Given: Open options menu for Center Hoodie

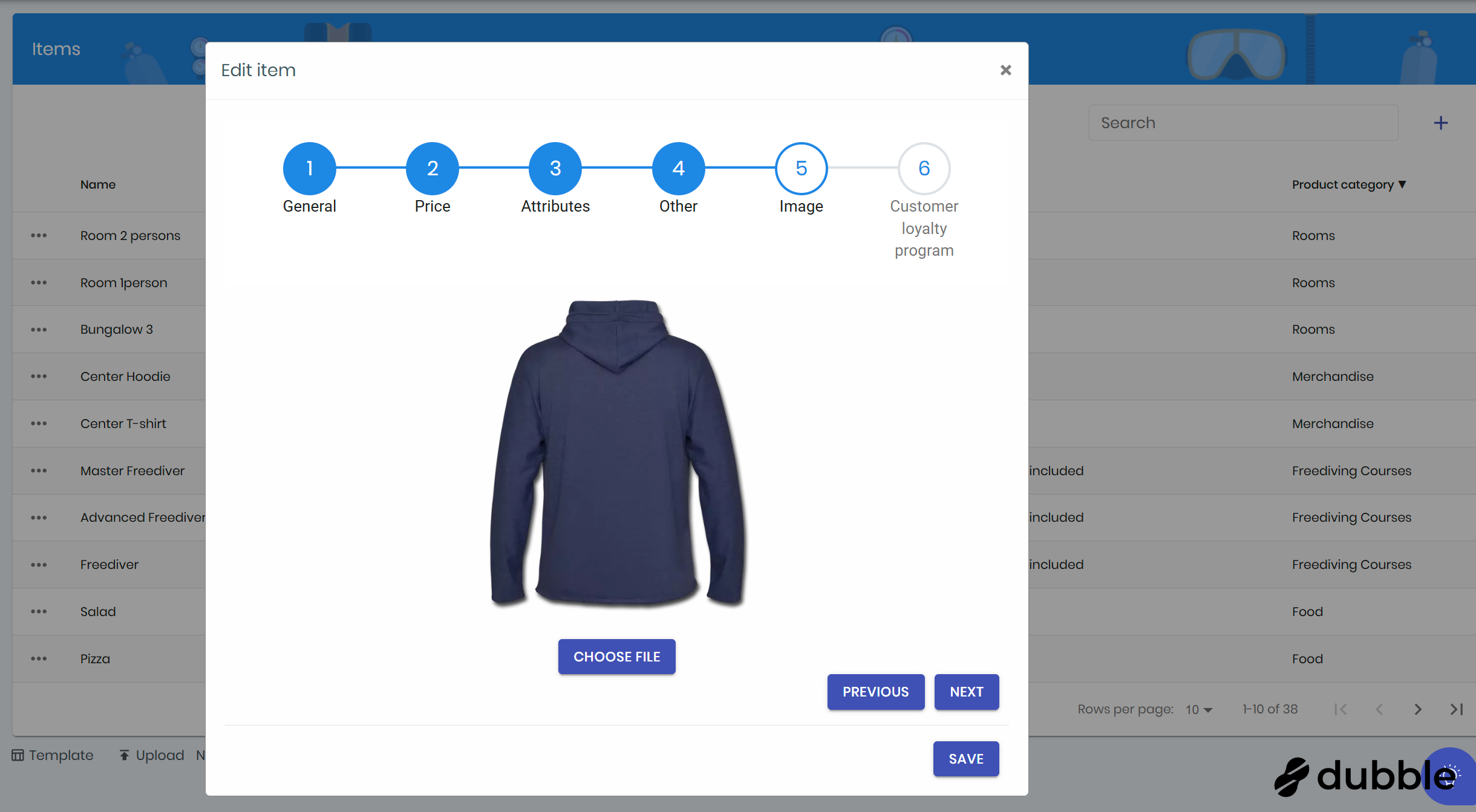Looking at the screenshot, I should tap(39, 376).
